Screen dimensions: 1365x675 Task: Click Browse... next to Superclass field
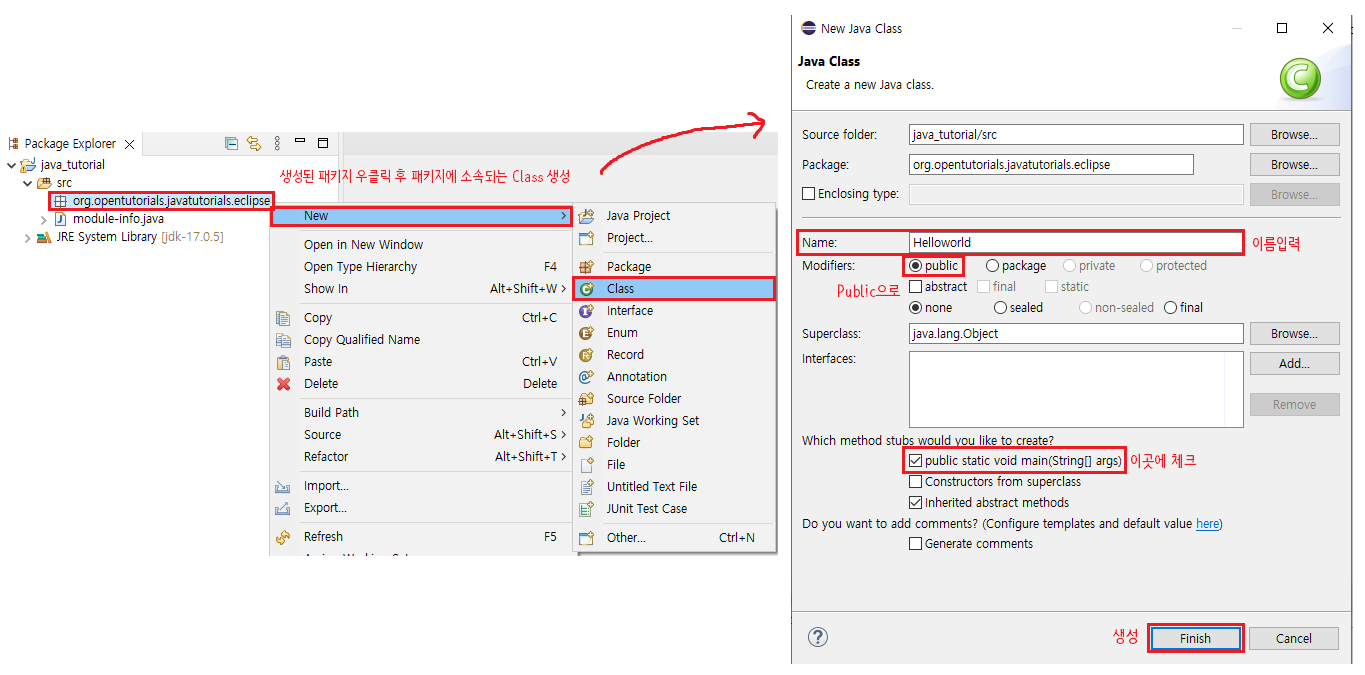click(1294, 334)
